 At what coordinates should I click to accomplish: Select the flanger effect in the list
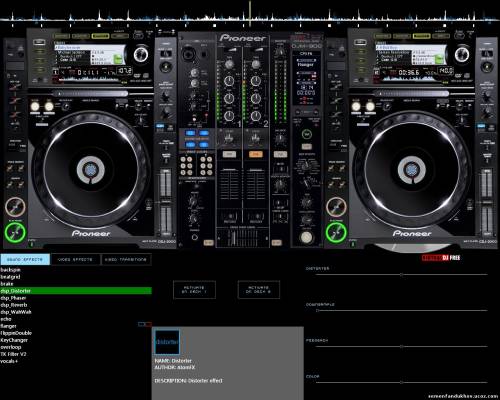[x=8, y=326]
